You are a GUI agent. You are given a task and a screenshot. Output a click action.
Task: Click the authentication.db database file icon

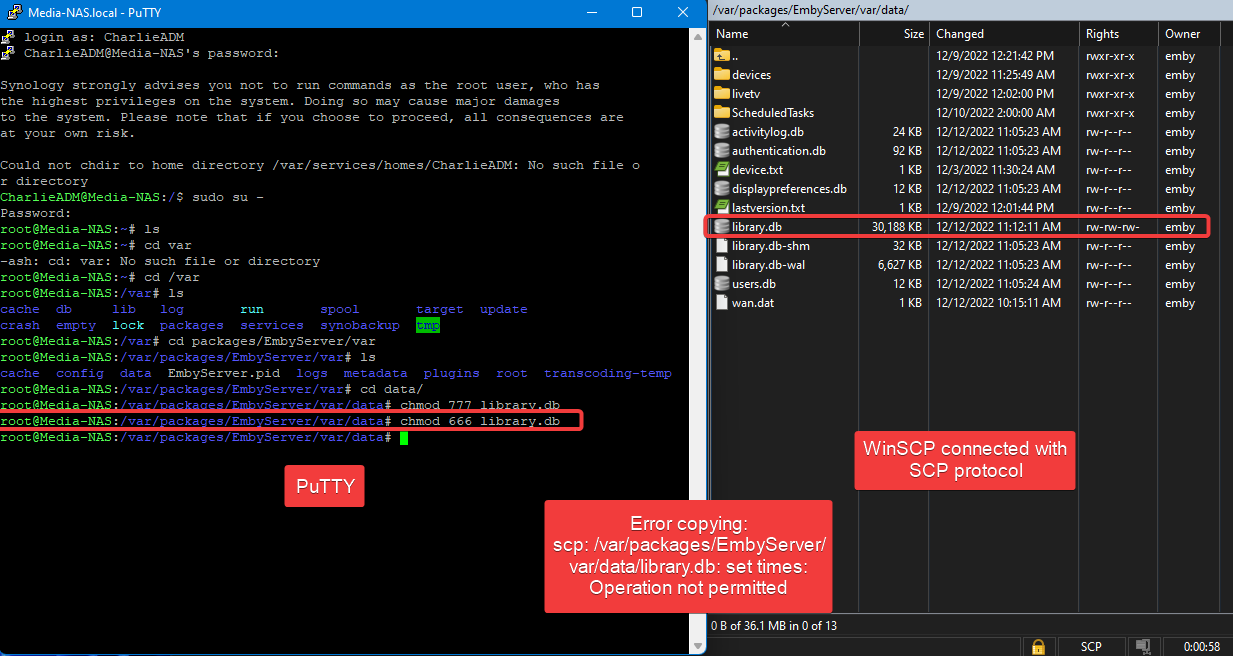722,151
